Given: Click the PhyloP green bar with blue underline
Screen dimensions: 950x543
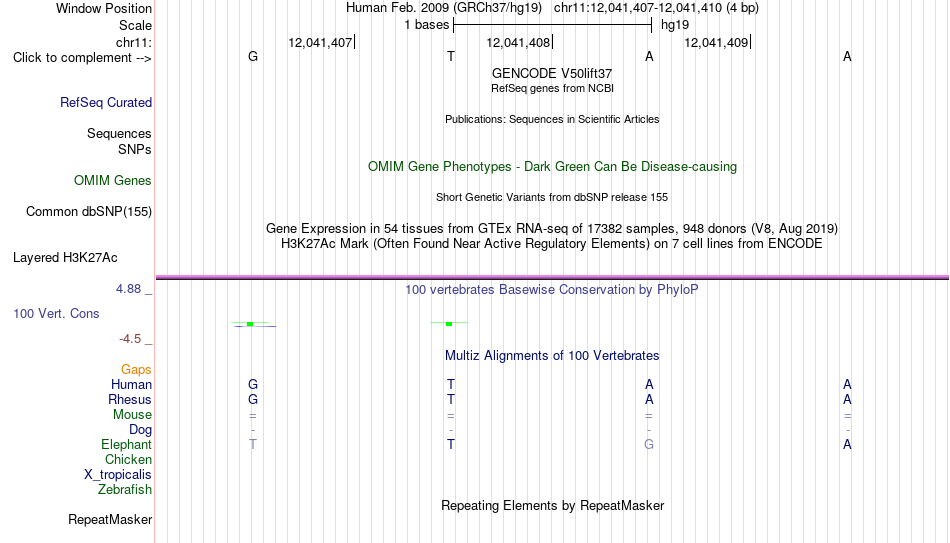Looking at the screenshot, I should coord(253,324).
